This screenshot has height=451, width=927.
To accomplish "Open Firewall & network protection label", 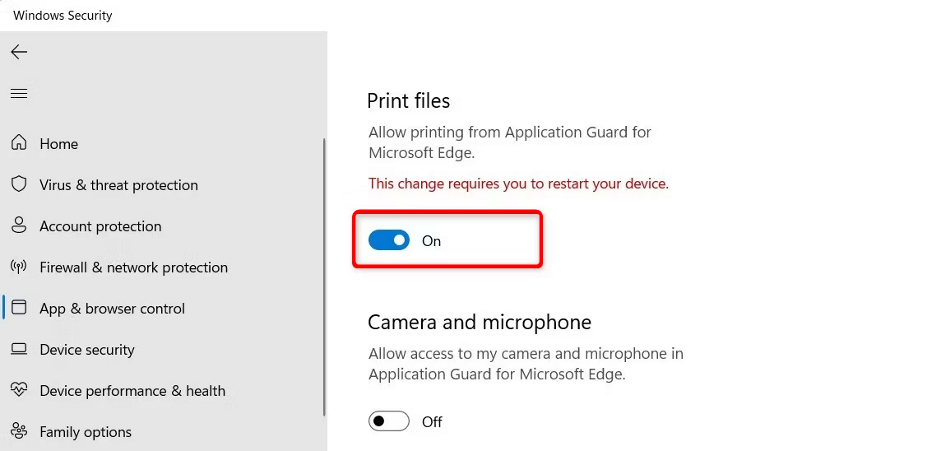I will click(x=133, y=267).
